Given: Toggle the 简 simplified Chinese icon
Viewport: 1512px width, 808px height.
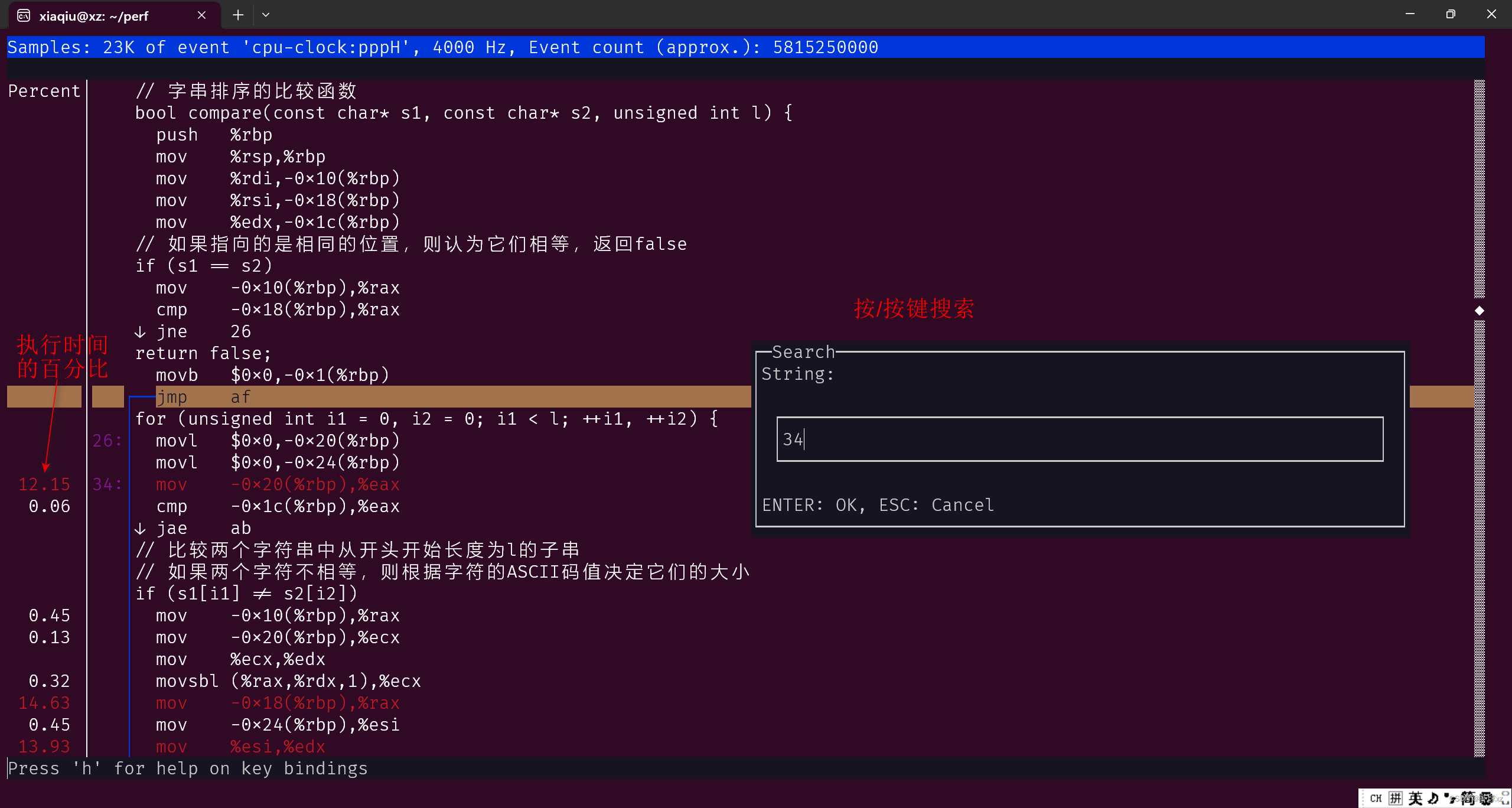Looking at the screenshot, I should (x=1467, y=799).
